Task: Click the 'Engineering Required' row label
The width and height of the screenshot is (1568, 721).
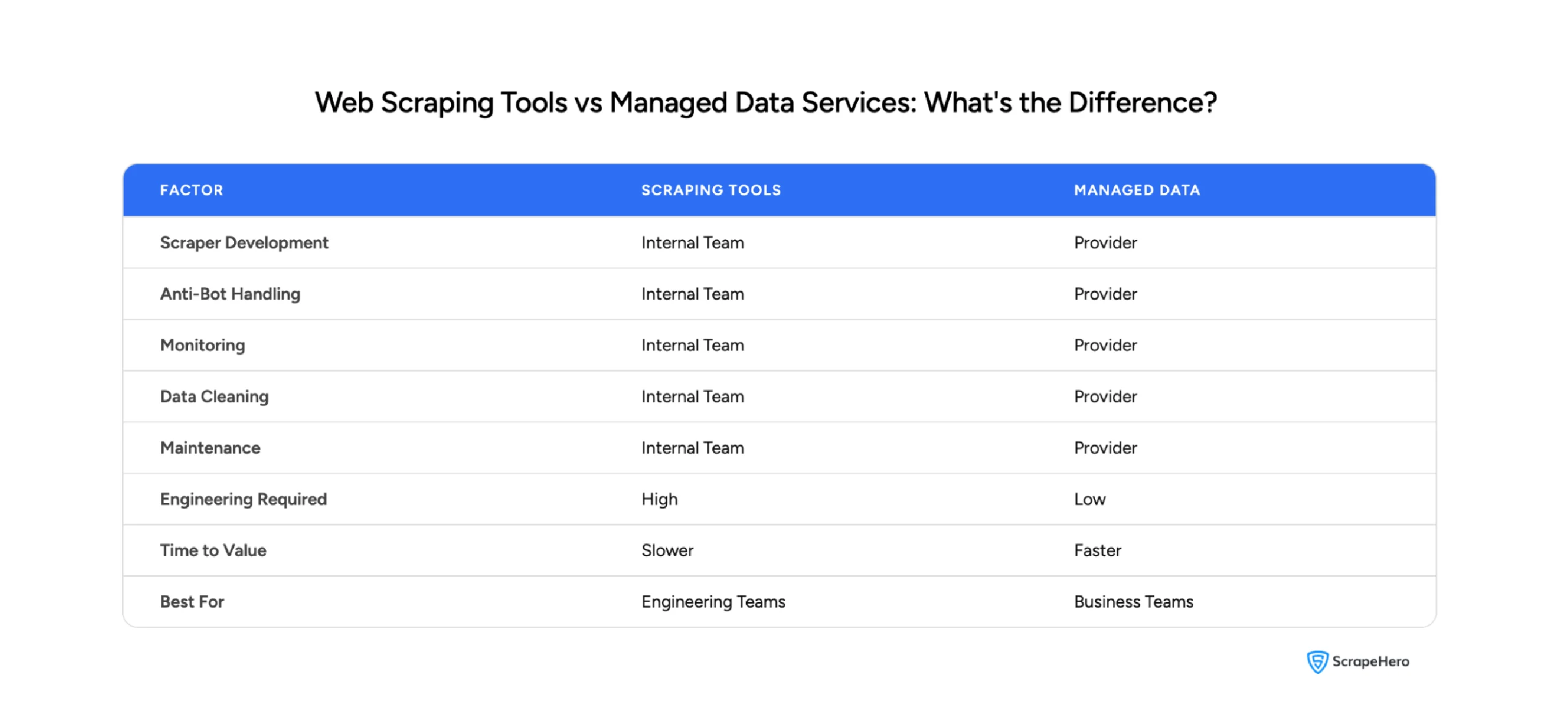Action: pyautogui.click(x=243, y=499)
